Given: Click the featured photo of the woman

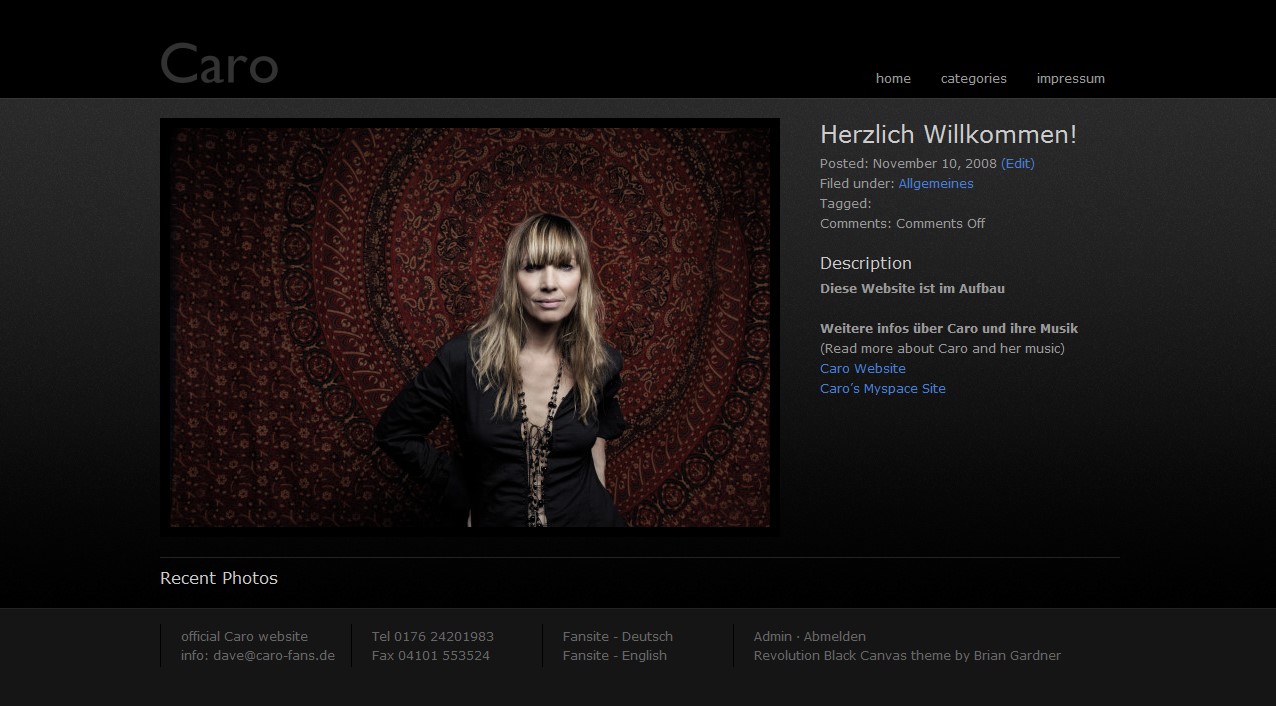Looking at the screenshot, I should click(x=469, y=326).
